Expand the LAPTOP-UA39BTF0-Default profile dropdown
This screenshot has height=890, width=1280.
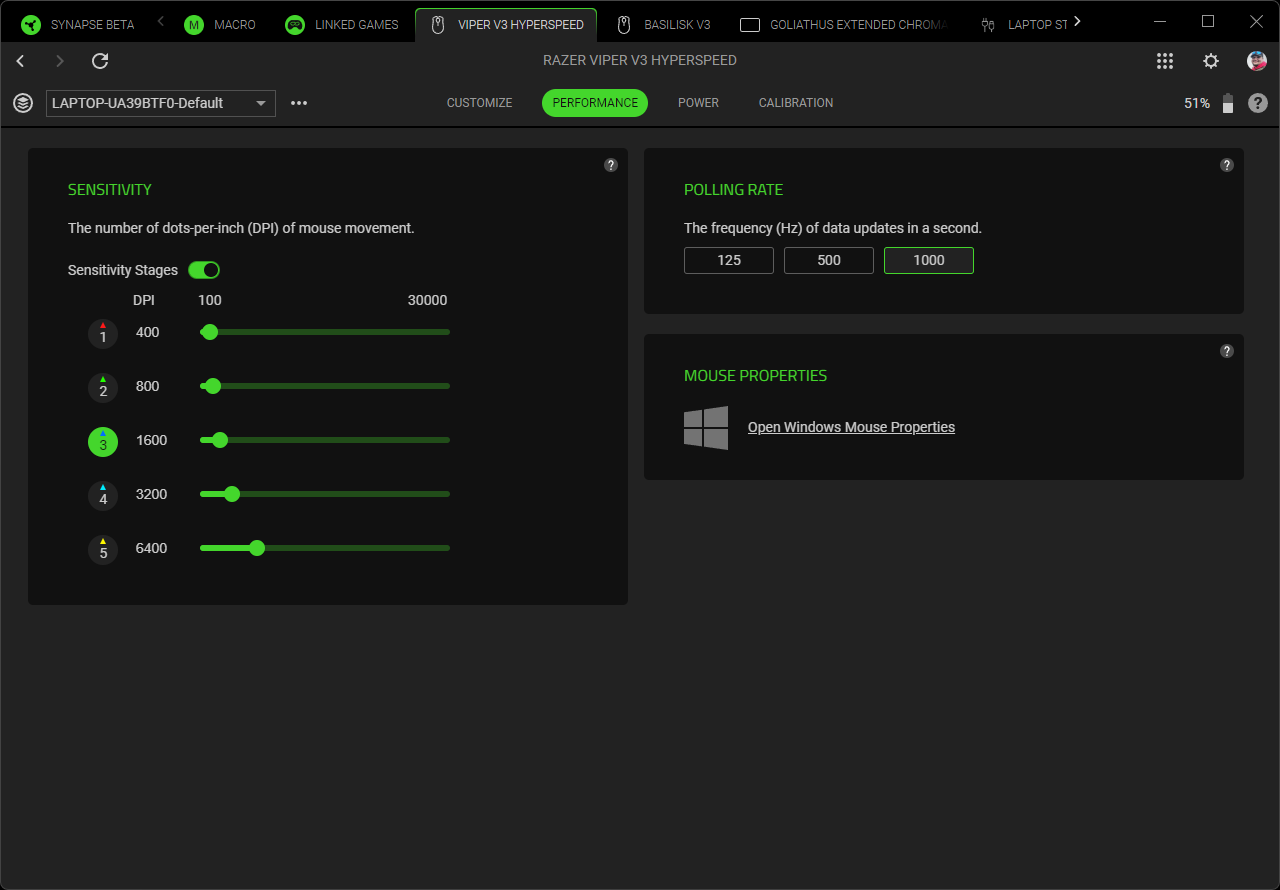(x=161, y=103)
